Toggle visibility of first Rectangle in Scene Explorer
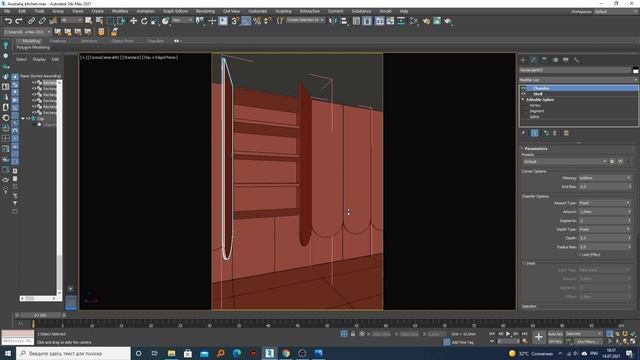Viewport: 640px width, 360px height. tap(34, 82)
